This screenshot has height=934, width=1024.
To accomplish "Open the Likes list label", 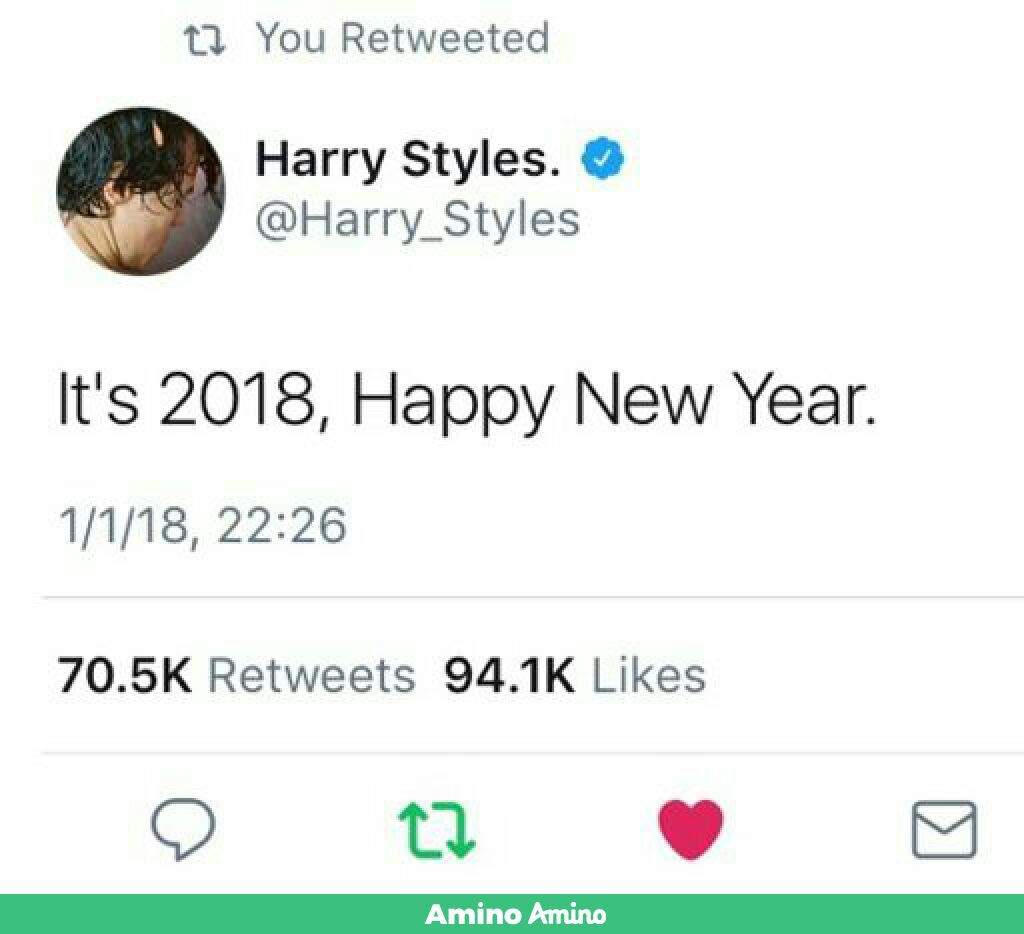I will pyautogui.click(x=649, y=675).
